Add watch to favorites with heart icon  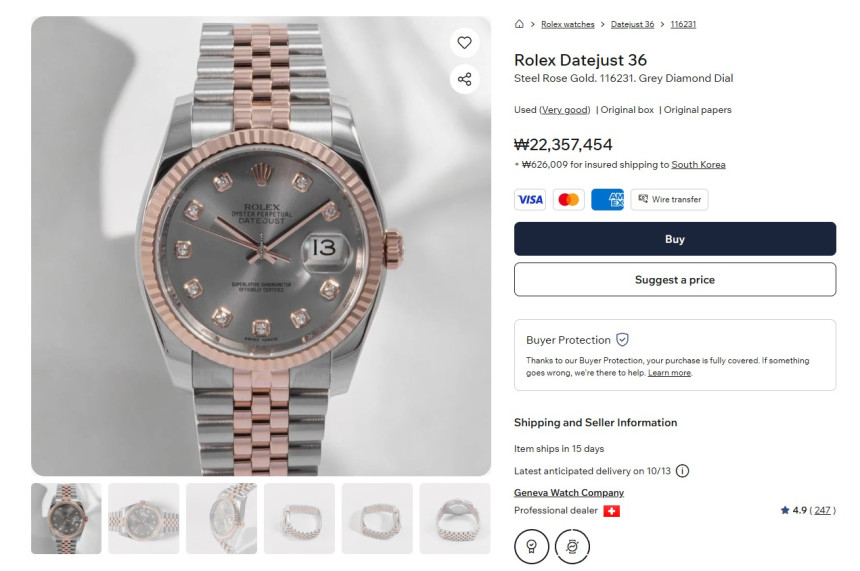[464, 42]
